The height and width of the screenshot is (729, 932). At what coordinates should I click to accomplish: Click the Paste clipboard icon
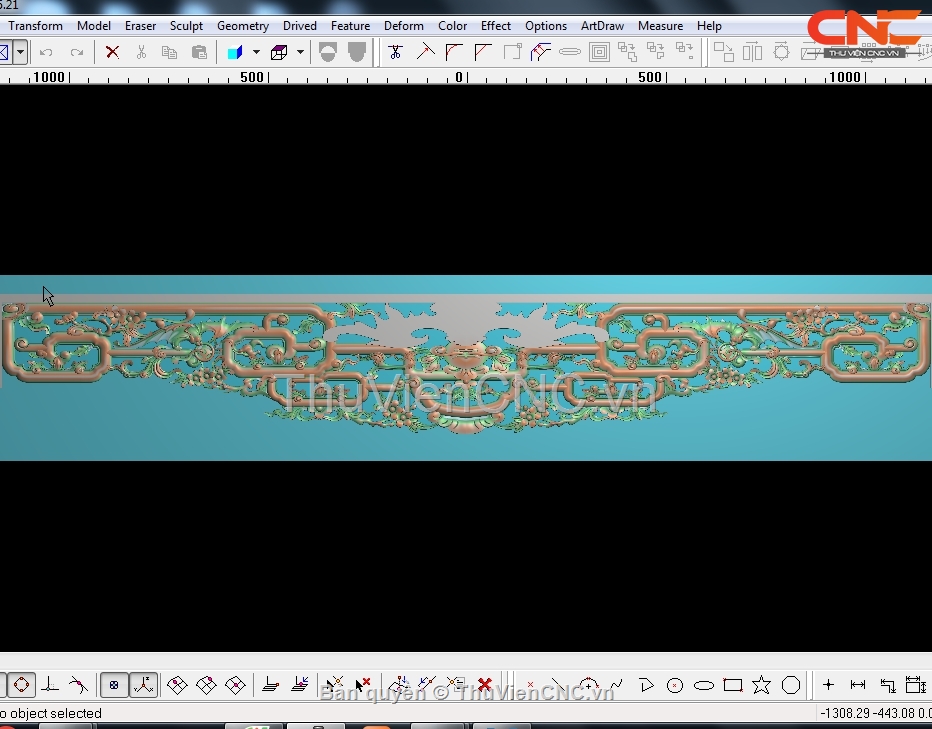(x=199, y=52)
